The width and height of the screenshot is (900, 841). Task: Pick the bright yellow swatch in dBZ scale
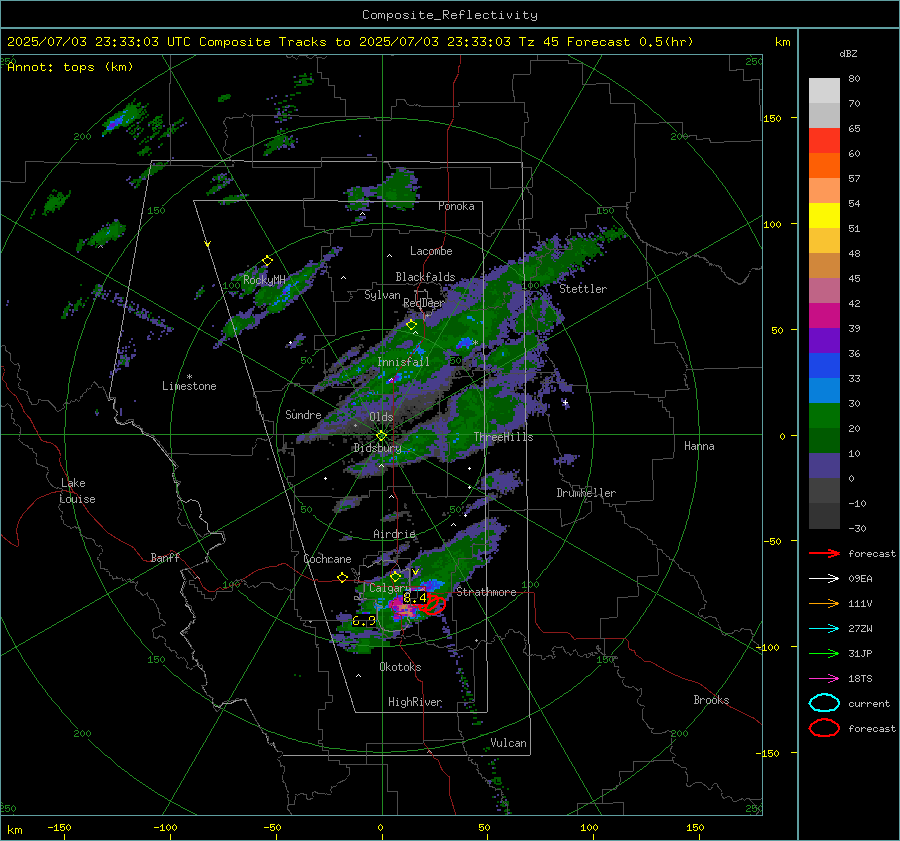824,216
